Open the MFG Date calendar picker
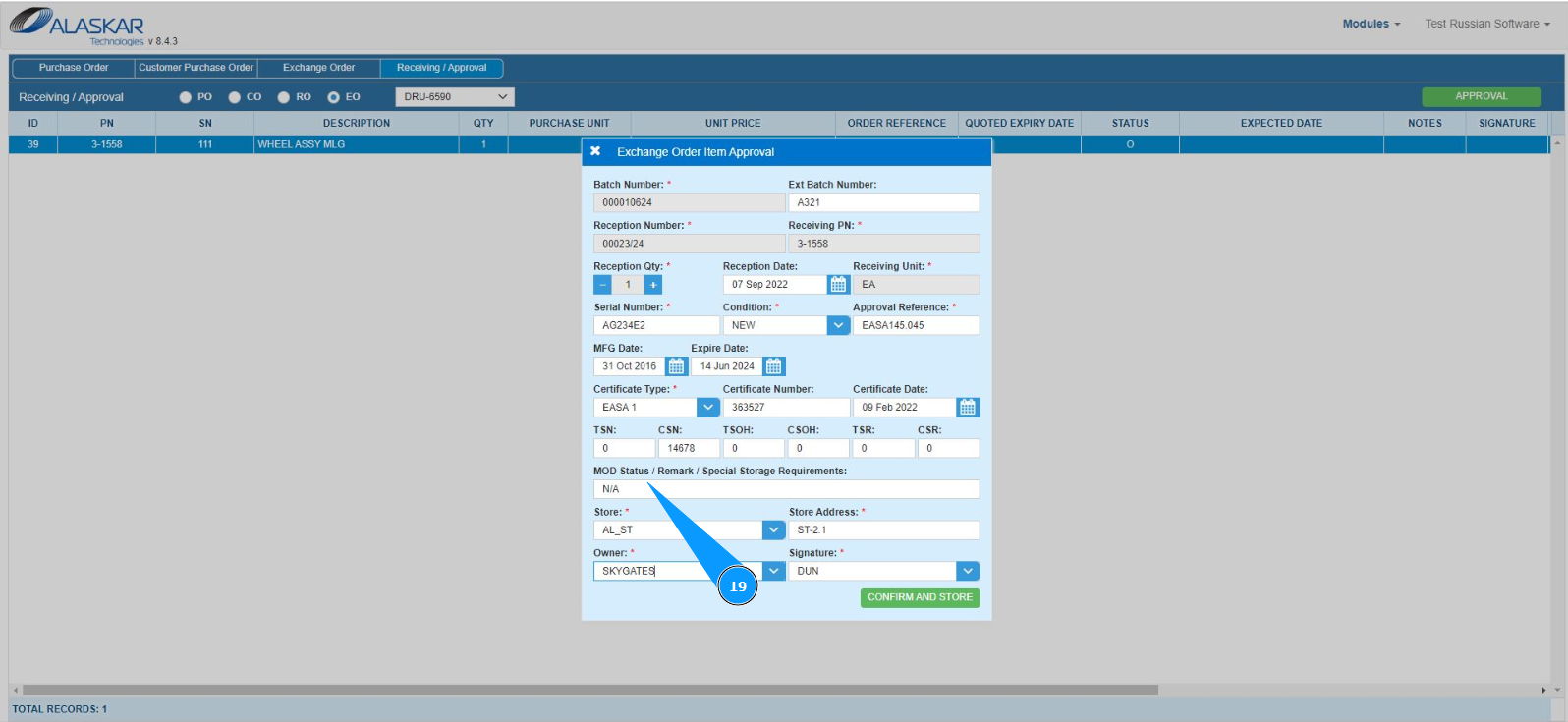Viewport: 1568px width, 722px height. click(676, 366)
